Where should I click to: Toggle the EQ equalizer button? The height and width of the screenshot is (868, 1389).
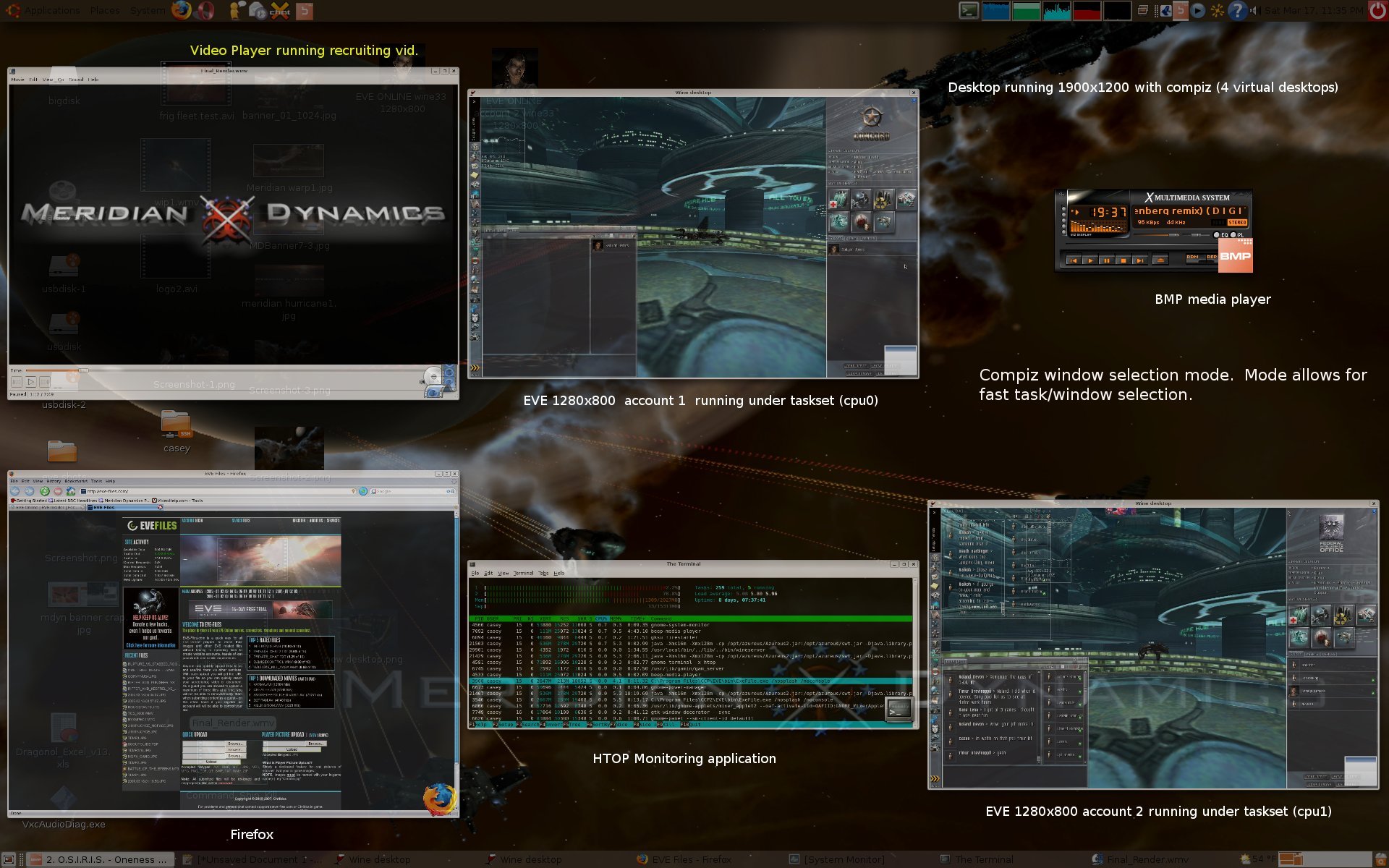click(x=1217, y=235)
